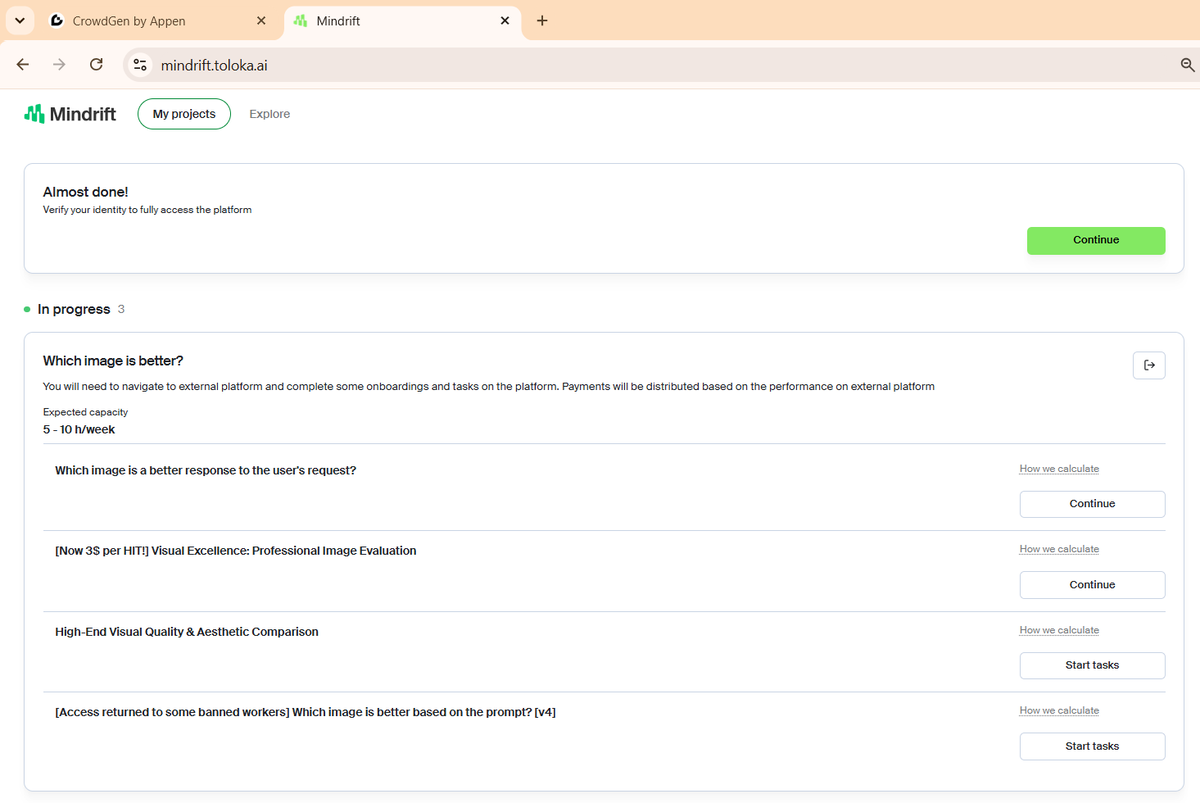
Task: Click the '[Access returned to some banned workers]' title
Action: click(305, 712)
